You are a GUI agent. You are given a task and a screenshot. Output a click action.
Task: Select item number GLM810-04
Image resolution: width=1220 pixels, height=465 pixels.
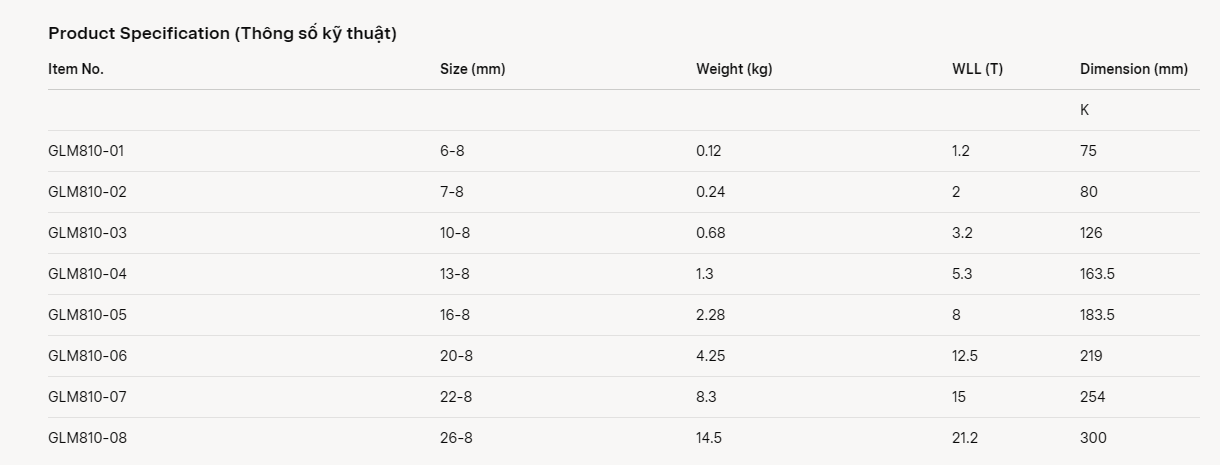[88, 274]
